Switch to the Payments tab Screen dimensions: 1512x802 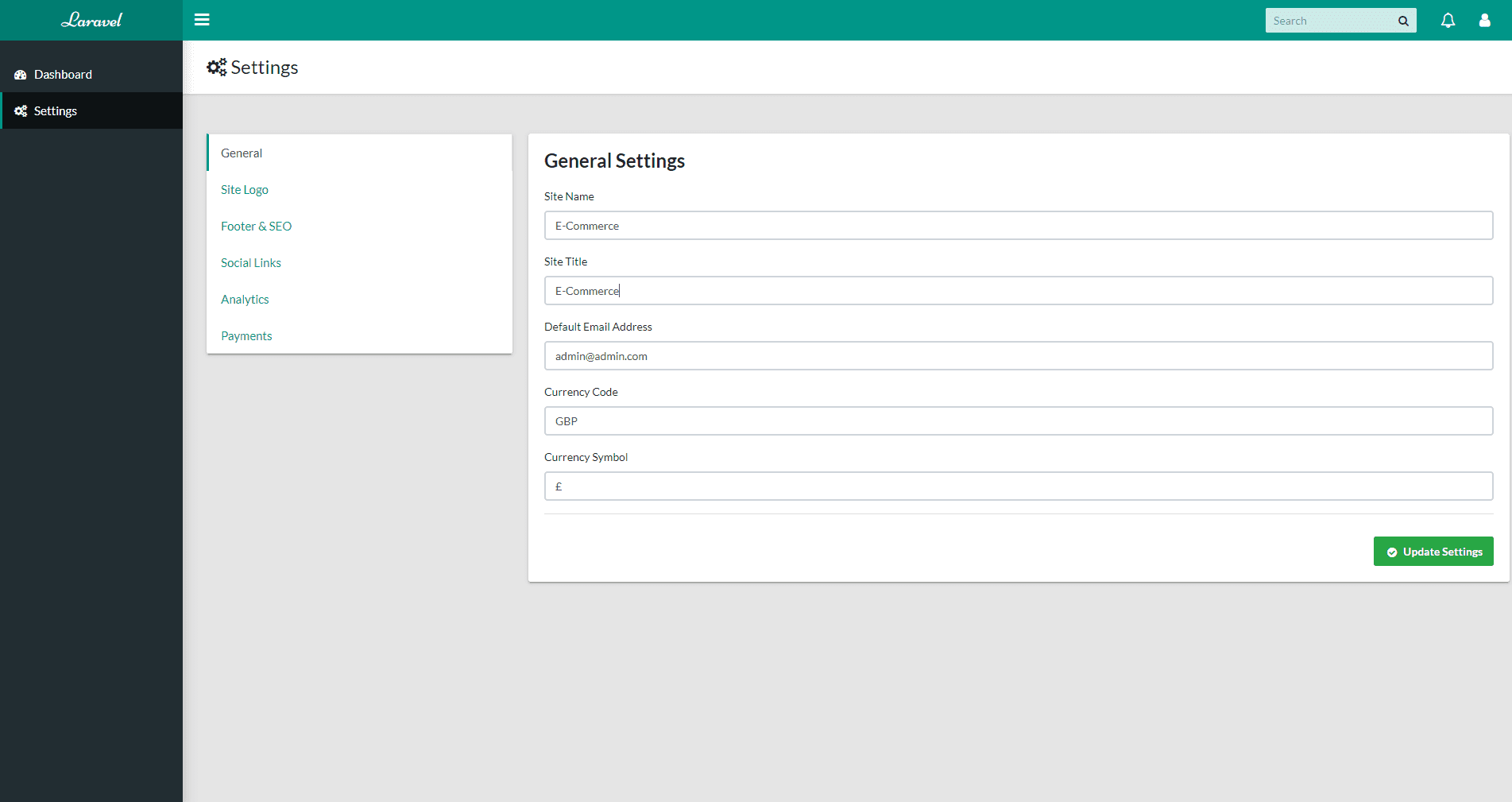coord(246,335)
